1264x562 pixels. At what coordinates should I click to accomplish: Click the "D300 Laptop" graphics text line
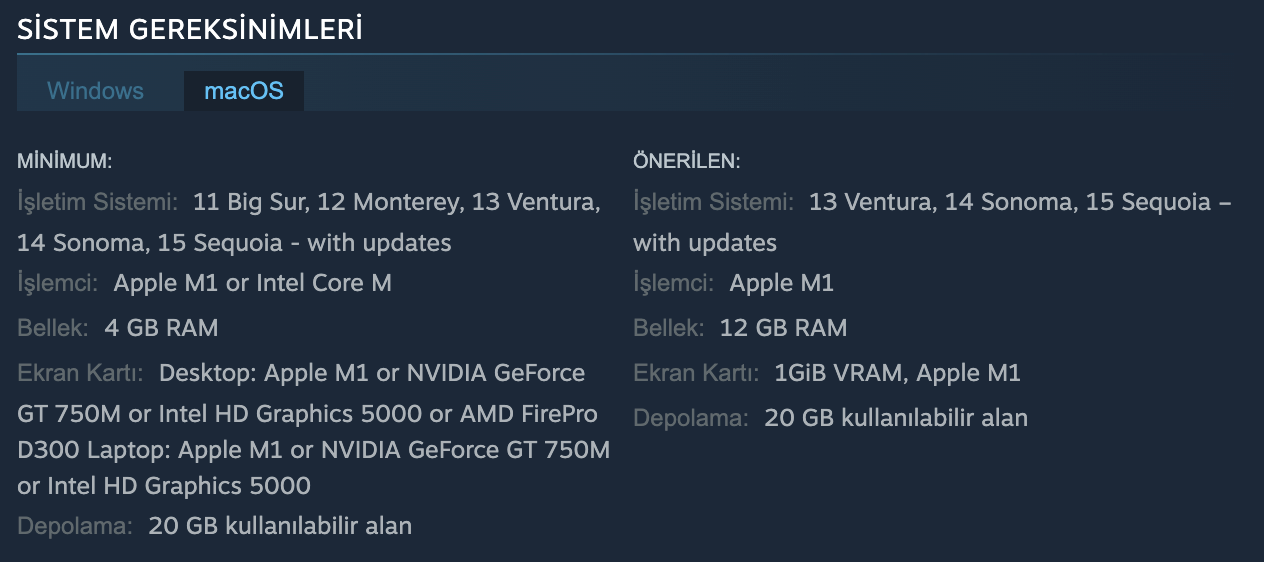point(313,450)
